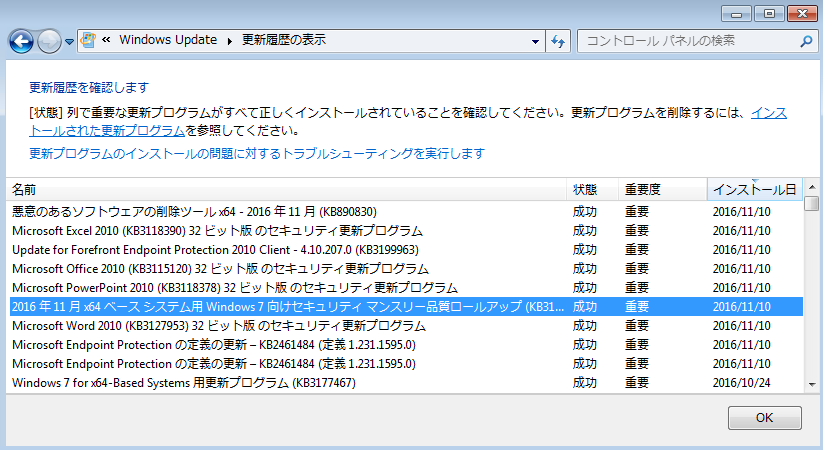The image size is (823, 450).
Task: Open the recent pages dropdown arrow
Action: point(69,41)
